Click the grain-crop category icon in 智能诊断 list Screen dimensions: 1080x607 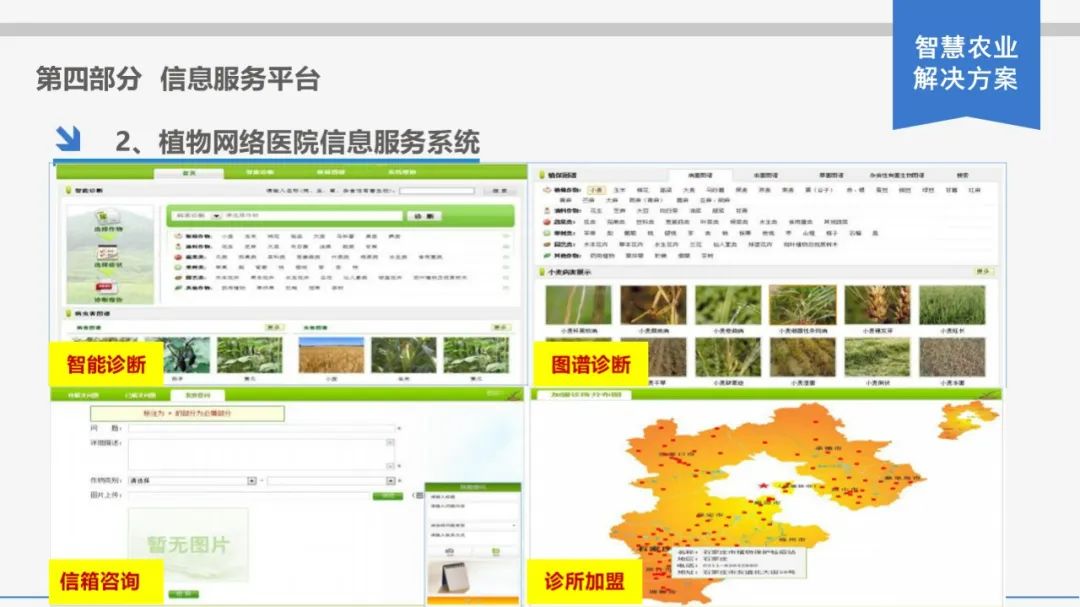tap(178, 236)
